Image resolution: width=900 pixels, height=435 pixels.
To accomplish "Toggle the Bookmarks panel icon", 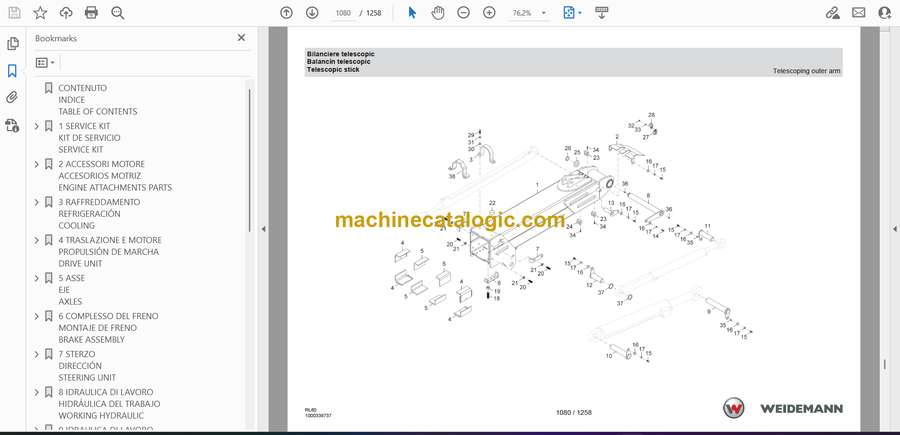I will coord(12,71).
